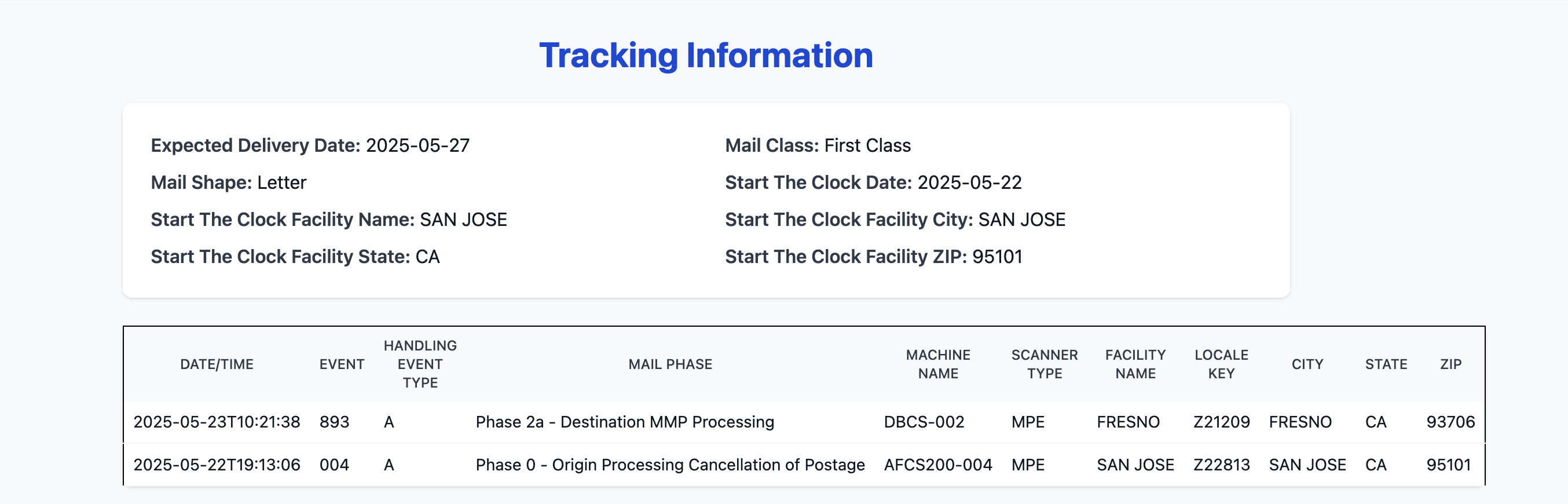Click the ZIP column header

[x=1450, y=364]
